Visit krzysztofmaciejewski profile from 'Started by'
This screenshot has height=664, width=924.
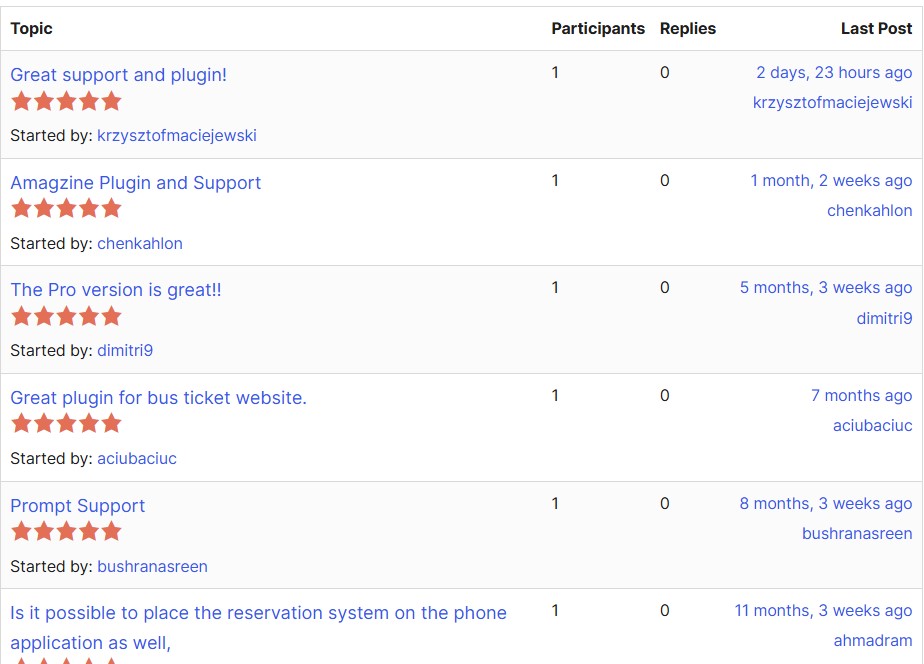pos(177,136)
